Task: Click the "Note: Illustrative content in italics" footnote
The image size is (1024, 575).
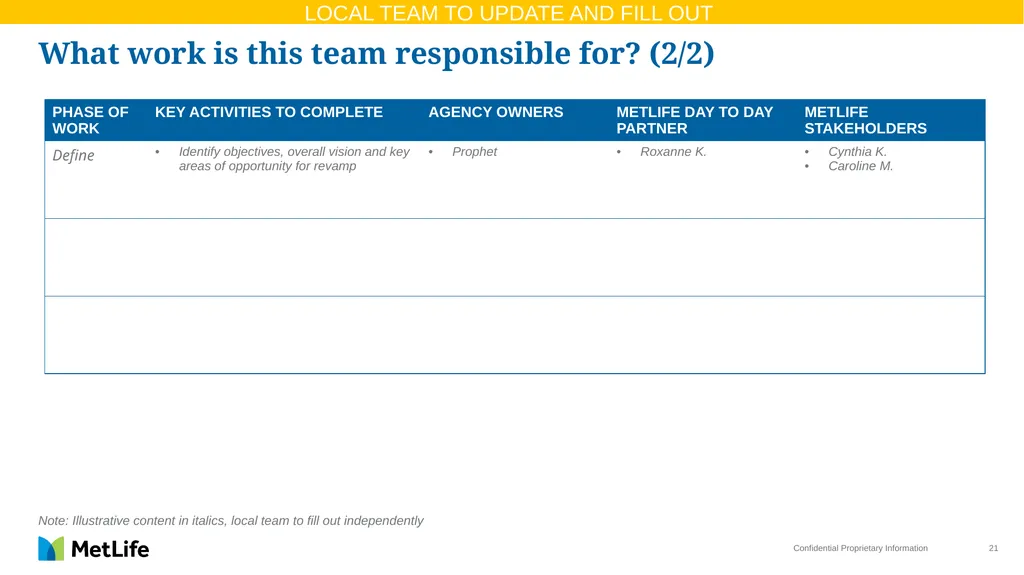Action: coord(231,521)
